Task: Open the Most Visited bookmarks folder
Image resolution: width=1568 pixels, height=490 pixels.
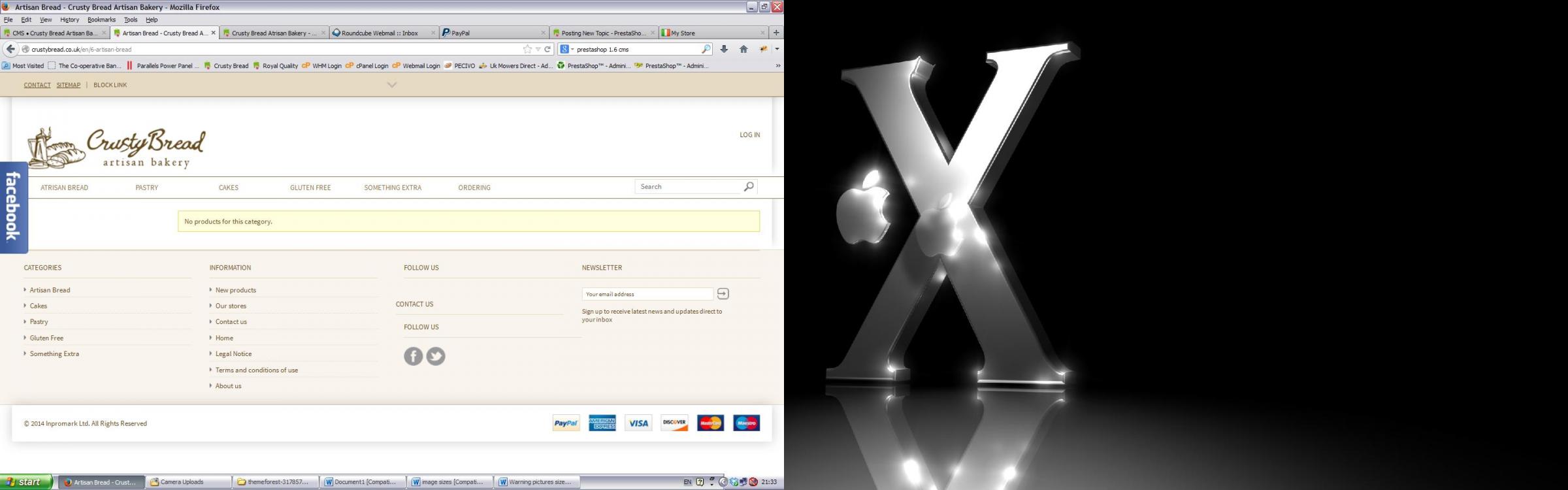Action: pyautogui.click(x=23, y=65)
